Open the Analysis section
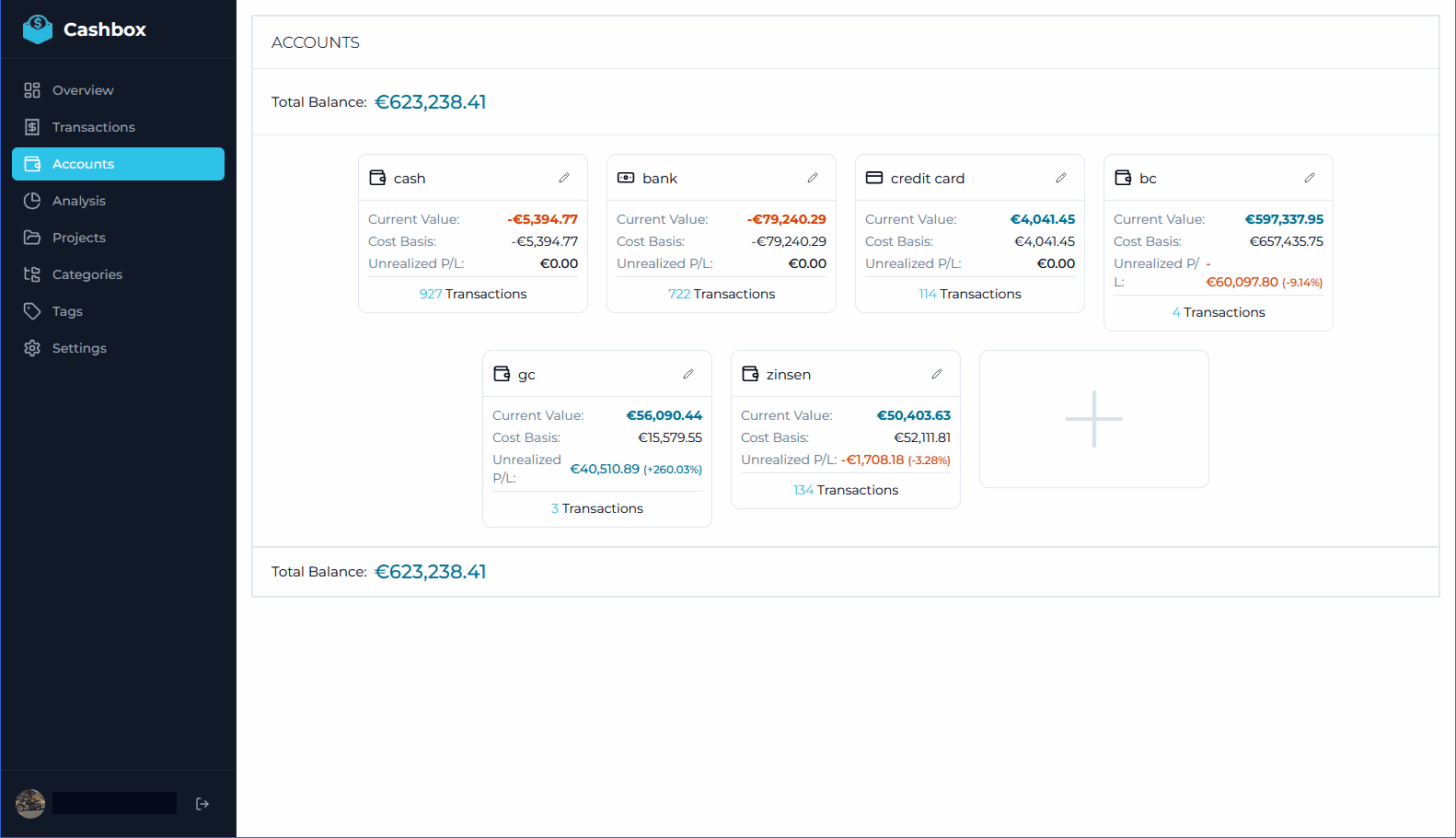The height and width of the screenshot is (838, 1456). (x=78, y=201)
